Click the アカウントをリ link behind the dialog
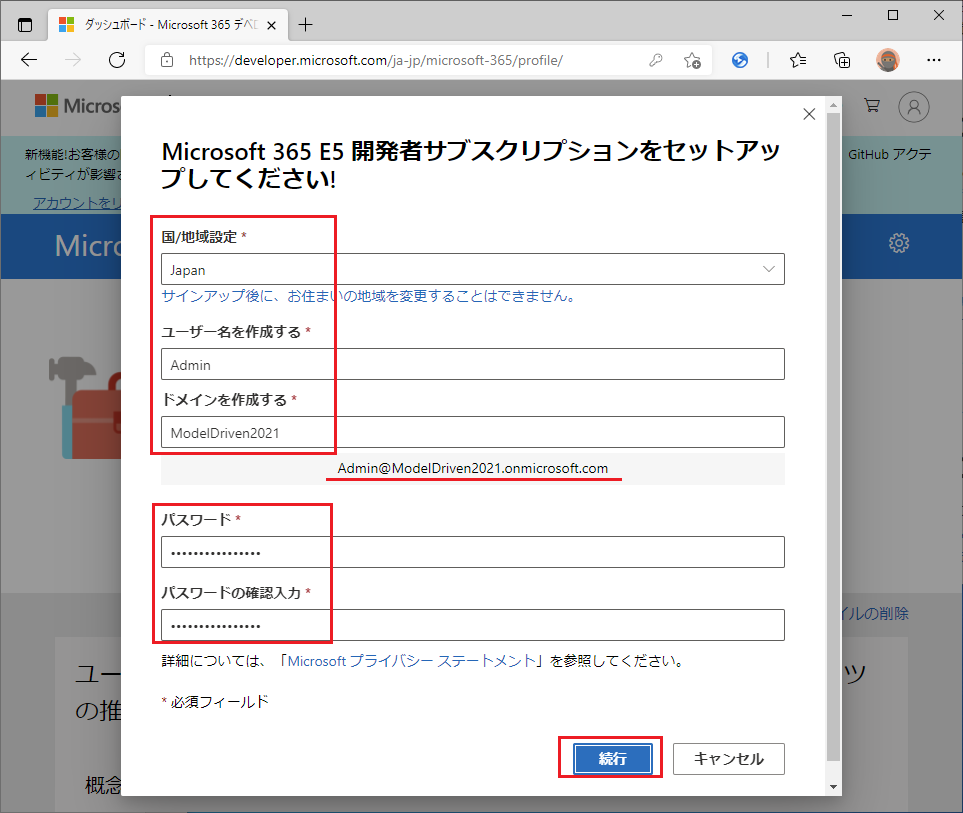Image resolution: width=963 pixels, height=813 pixels. click(x=76, y=203)
